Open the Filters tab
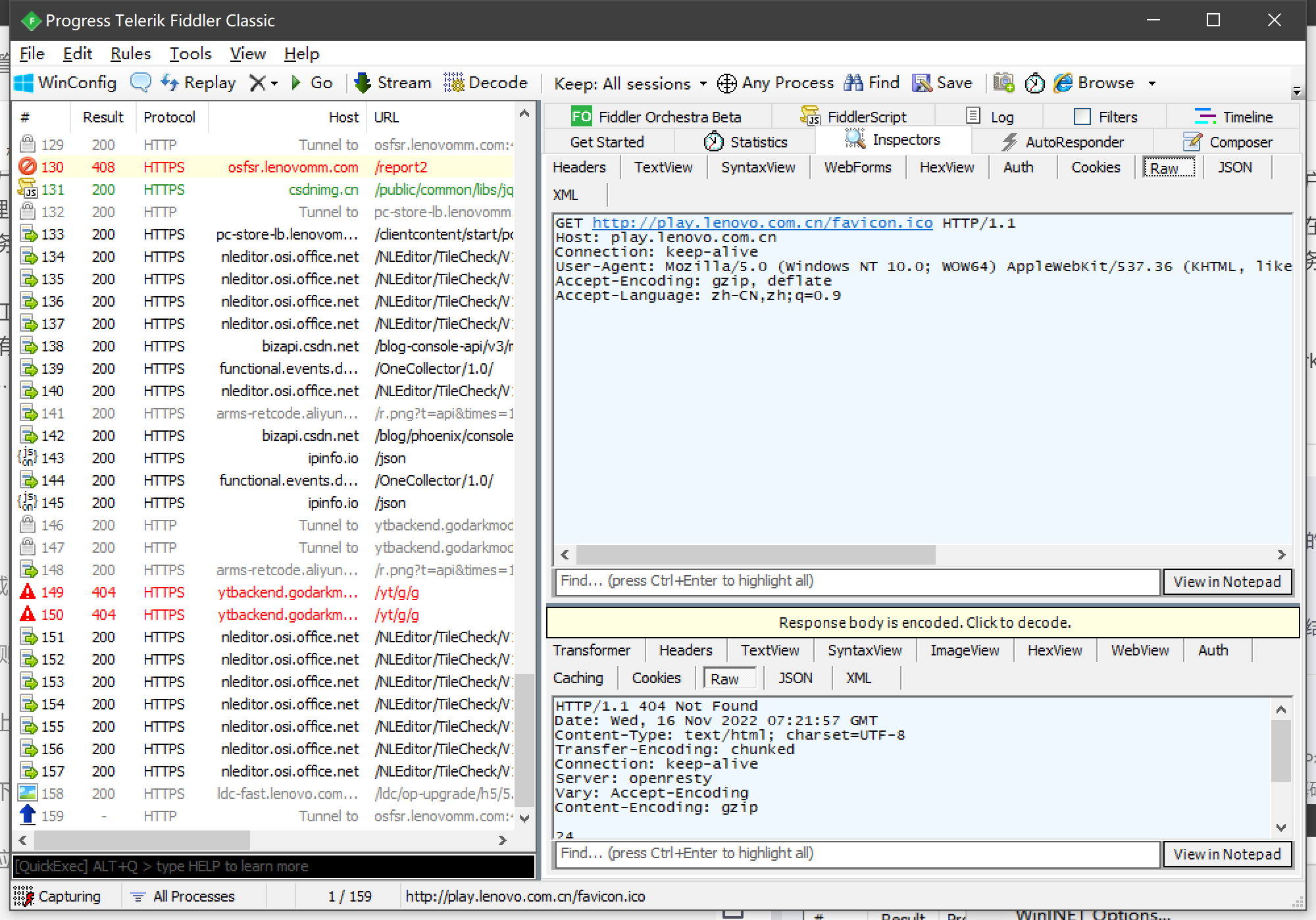Screen dimensions: 1316x920 [x=1105, y=117]
